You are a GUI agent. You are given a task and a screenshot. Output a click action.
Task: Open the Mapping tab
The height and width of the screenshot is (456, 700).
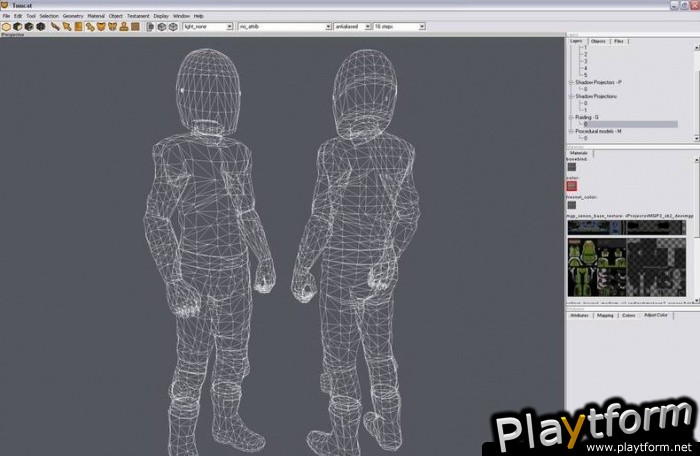coord(605,316)
